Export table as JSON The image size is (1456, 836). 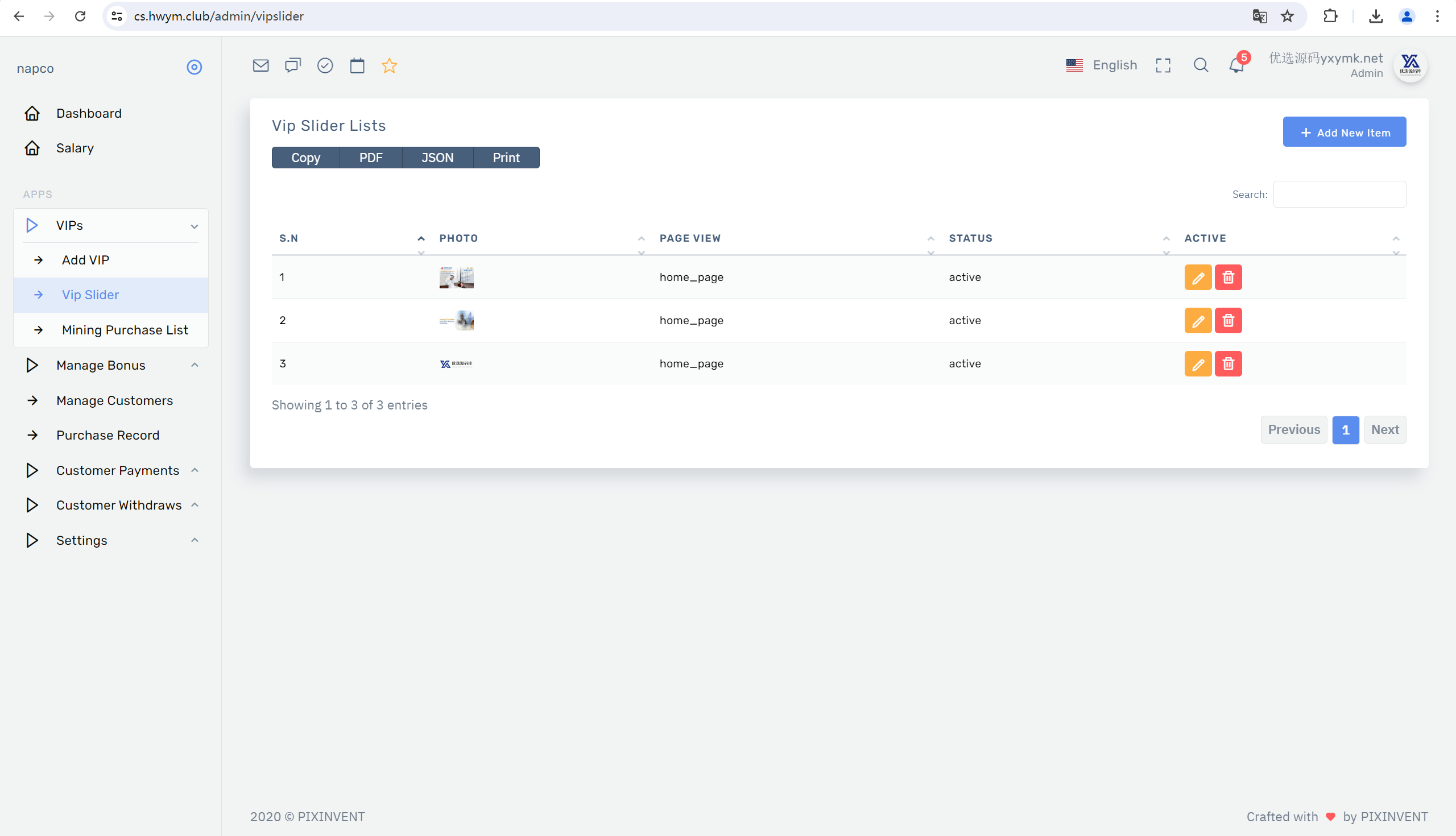pos(437,158)
